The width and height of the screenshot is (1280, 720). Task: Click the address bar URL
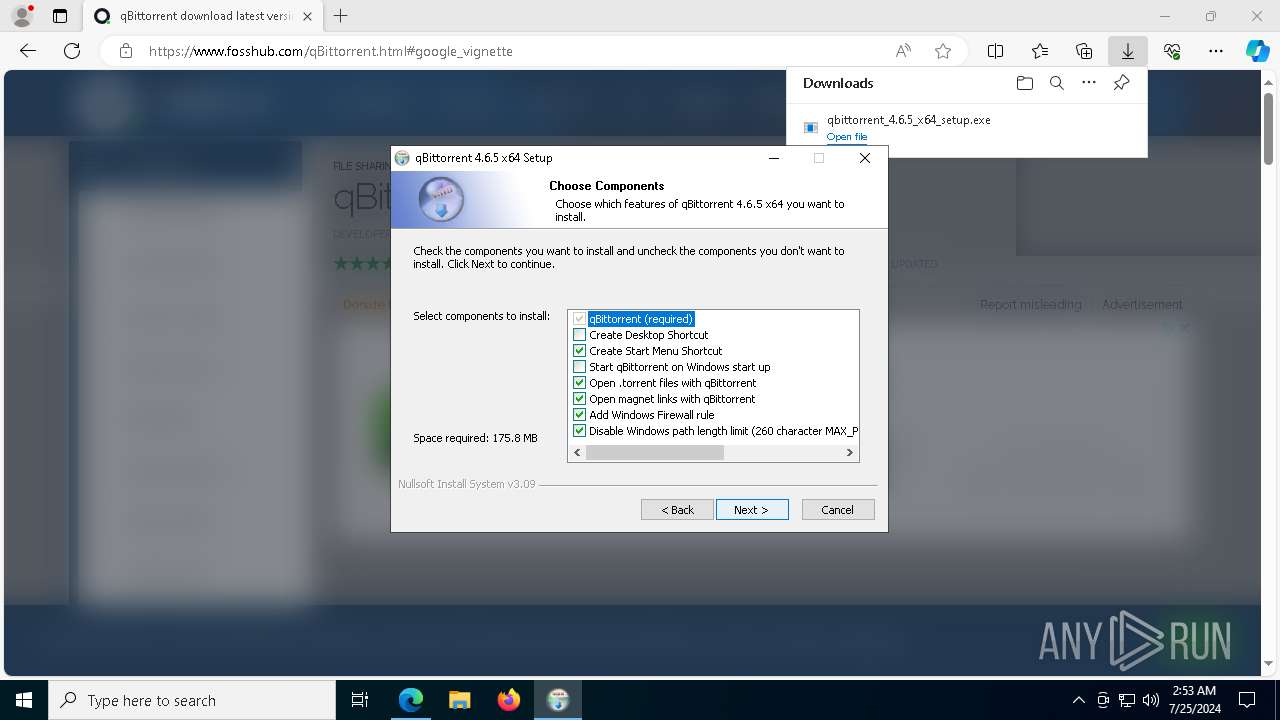(x=331, y=51)
